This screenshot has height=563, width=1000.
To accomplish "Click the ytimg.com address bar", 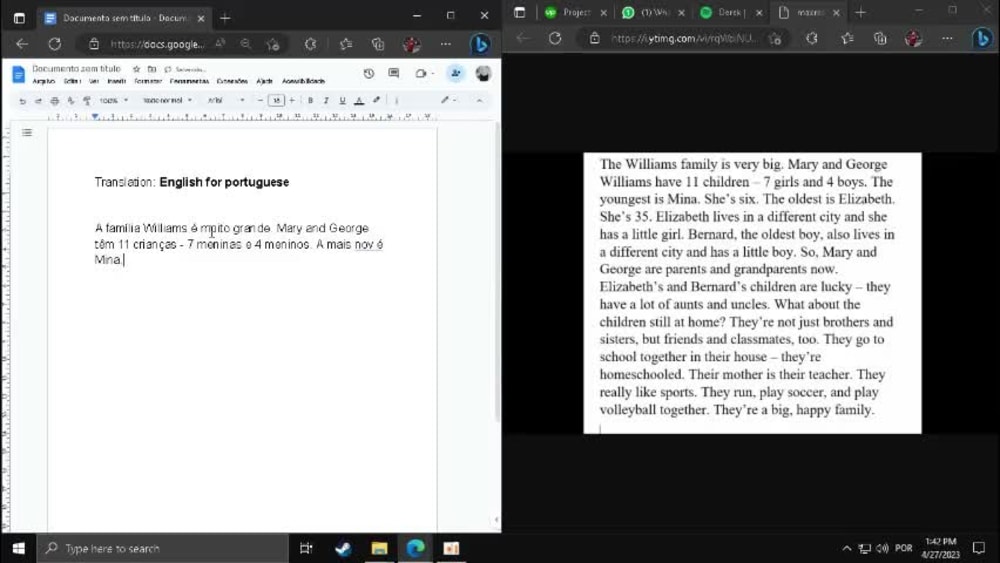I will click(x=684, y=38).
